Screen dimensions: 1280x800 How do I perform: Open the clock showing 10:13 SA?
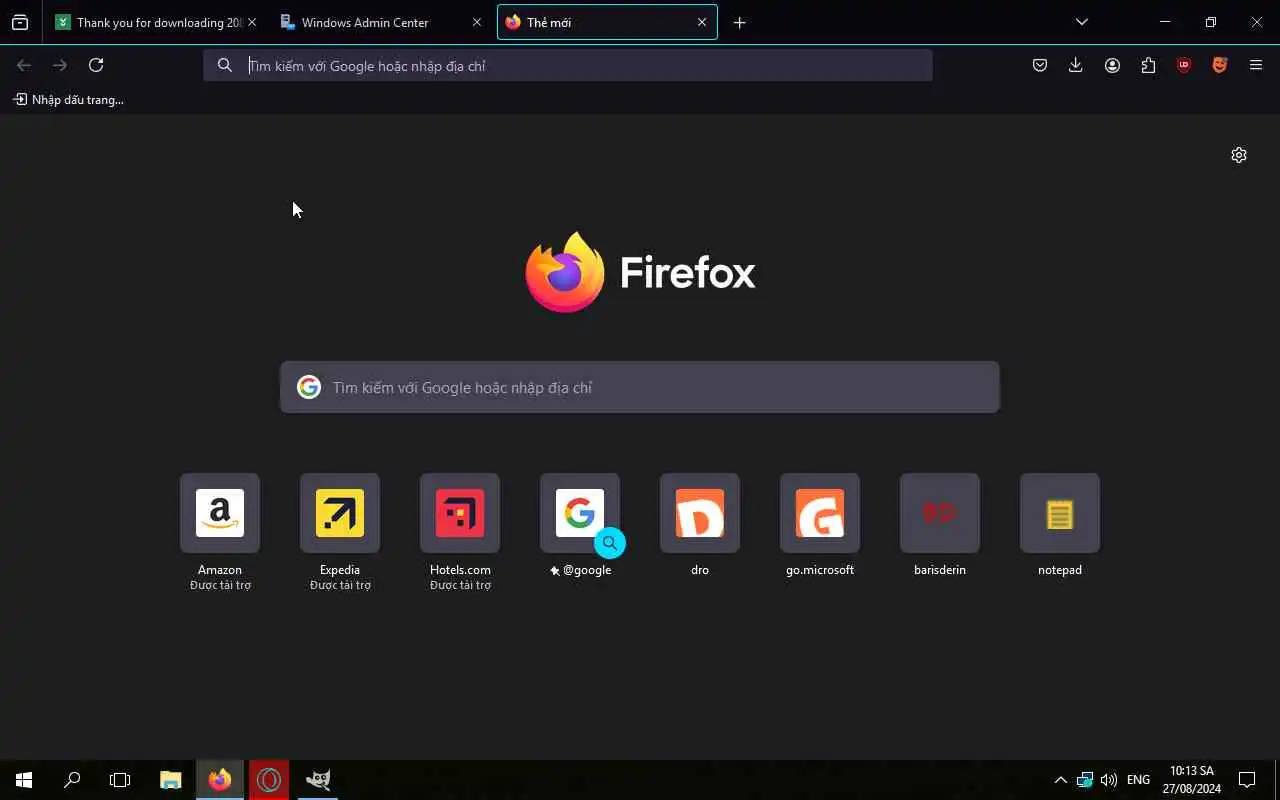coord(1191,780)
